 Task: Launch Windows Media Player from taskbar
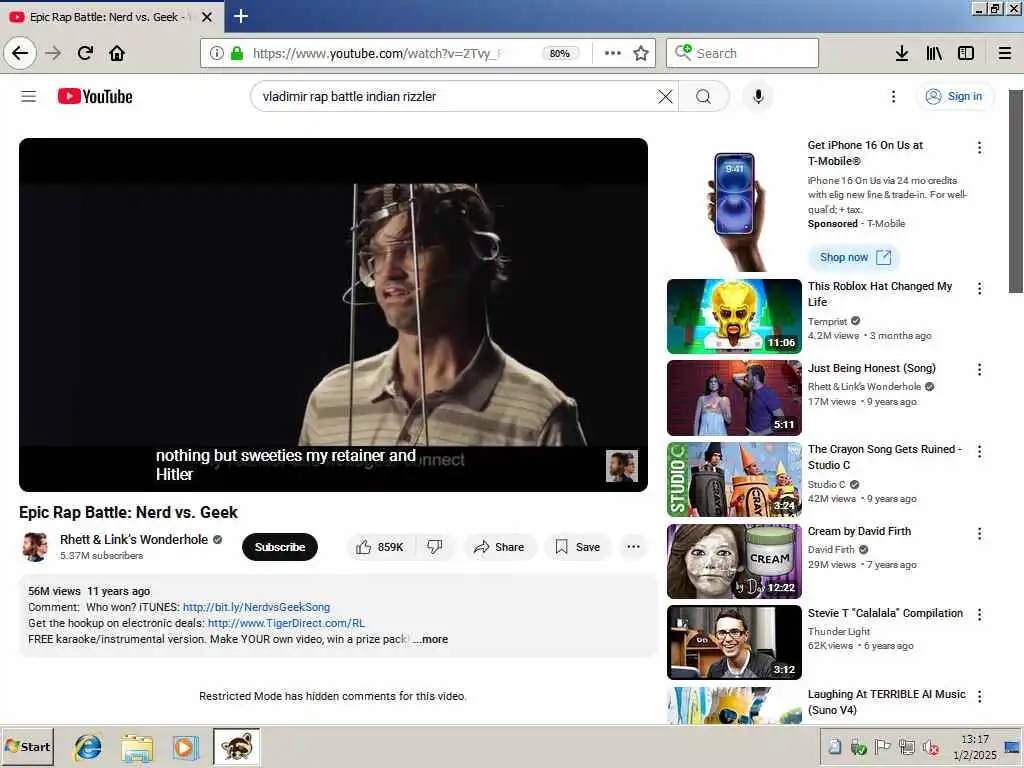point(185,747)
